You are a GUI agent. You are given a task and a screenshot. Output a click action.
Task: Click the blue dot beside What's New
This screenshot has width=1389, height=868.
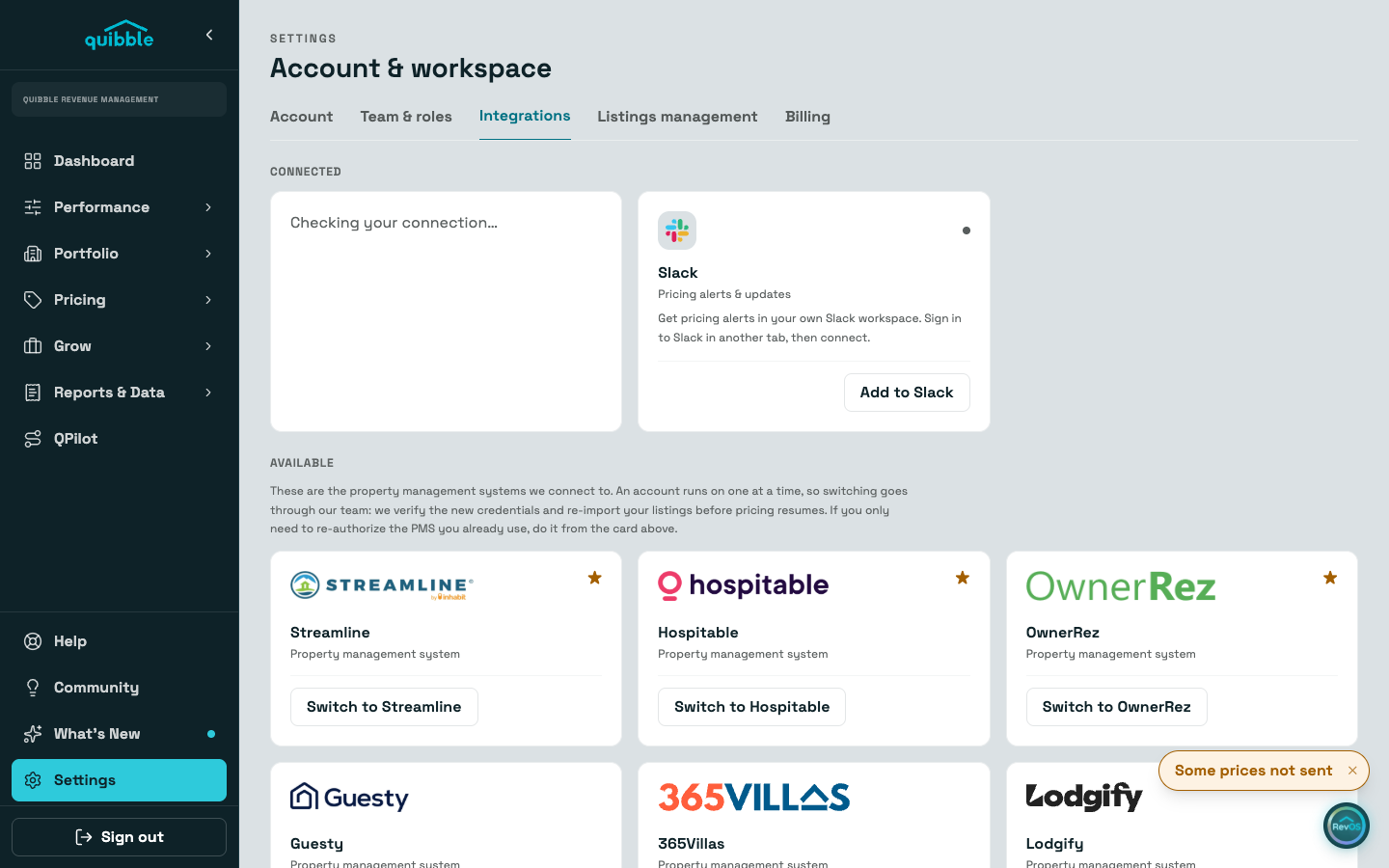point(211,734)
